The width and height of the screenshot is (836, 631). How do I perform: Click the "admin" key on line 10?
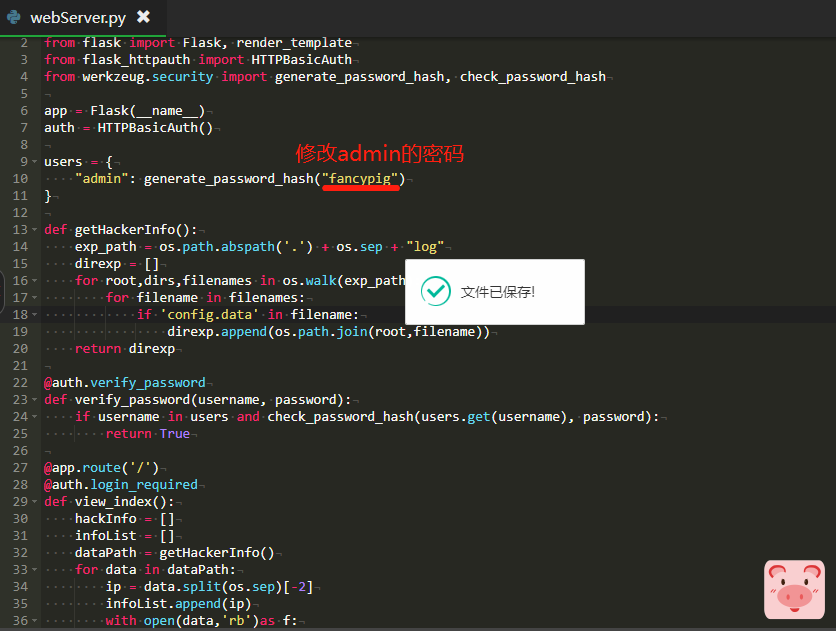[x=102, y=179]
